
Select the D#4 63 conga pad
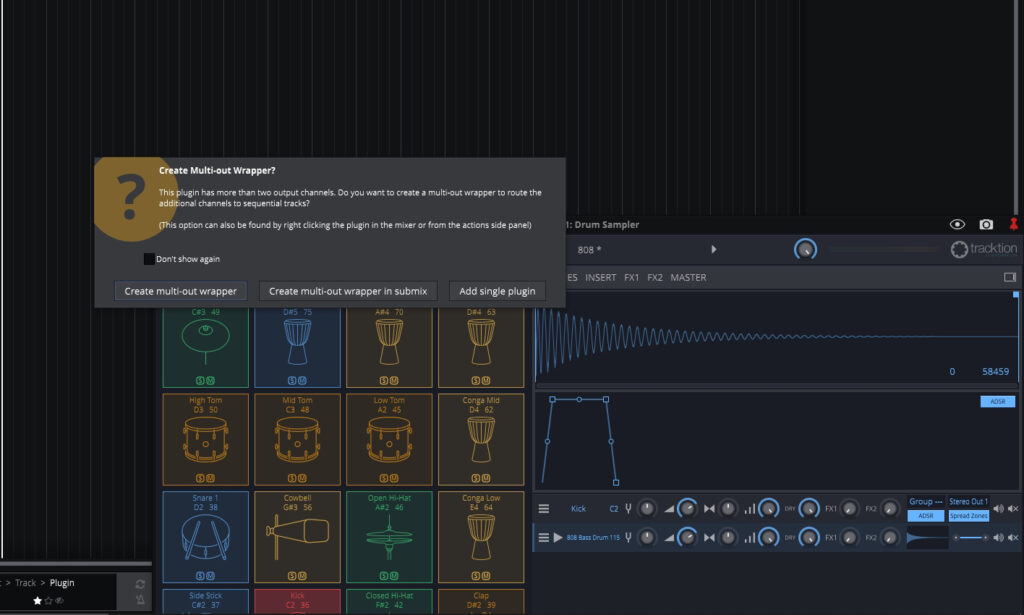click(x=481, y=347)
